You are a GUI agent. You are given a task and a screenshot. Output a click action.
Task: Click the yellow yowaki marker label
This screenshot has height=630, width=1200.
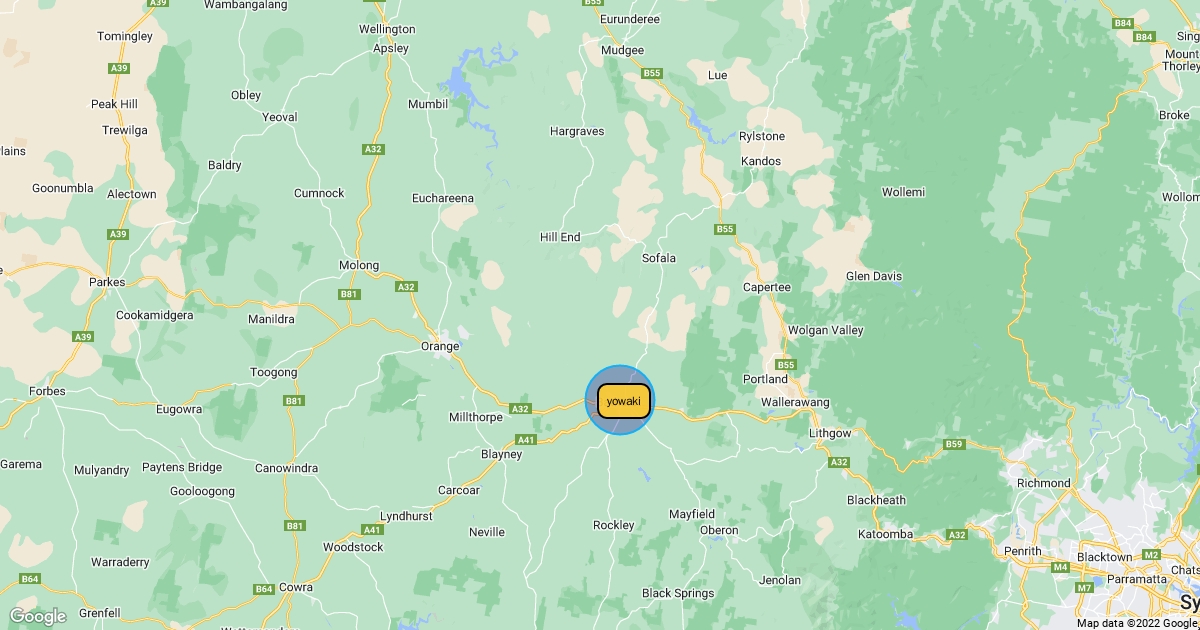point(624,401)
